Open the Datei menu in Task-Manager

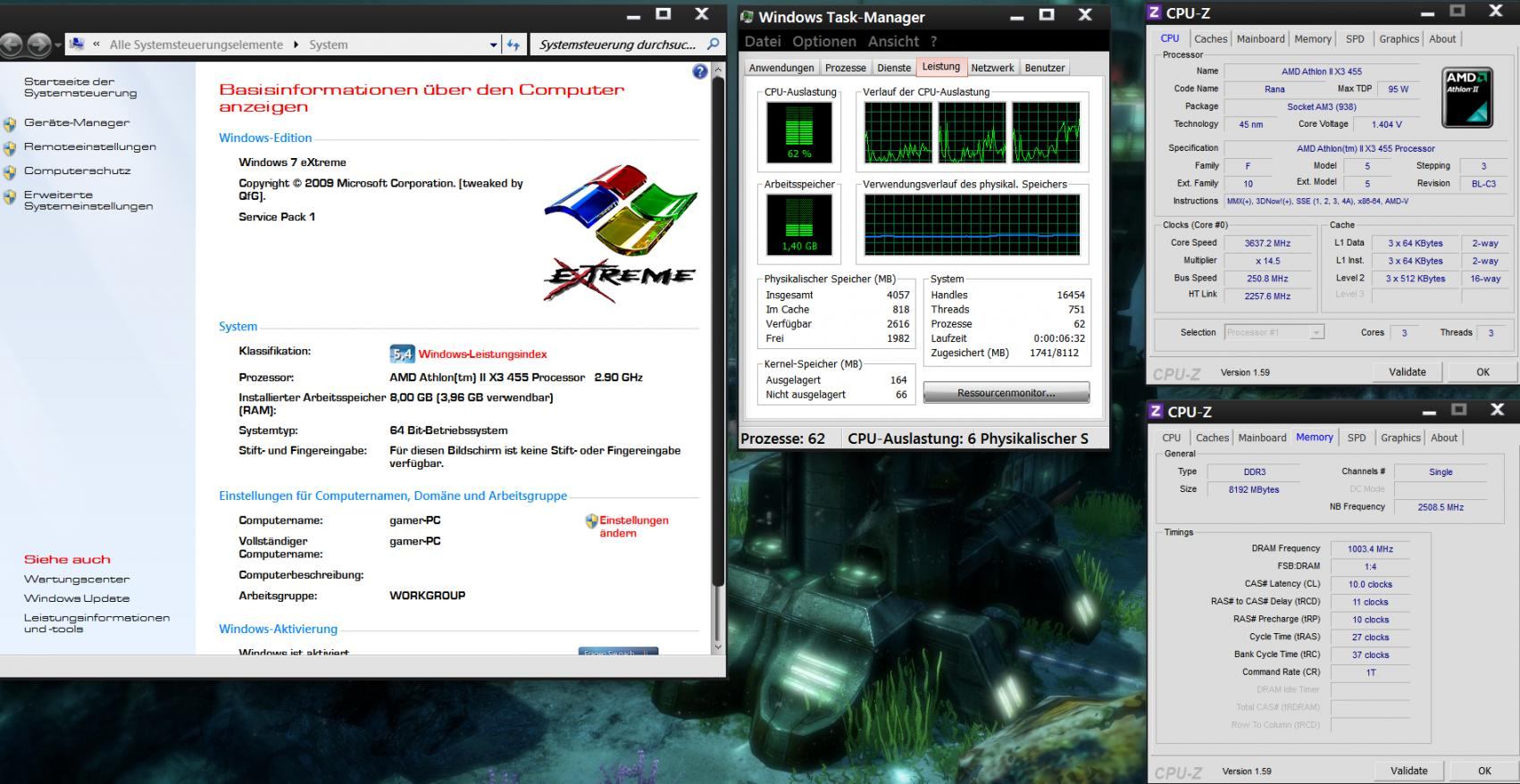tap(763, 41)
